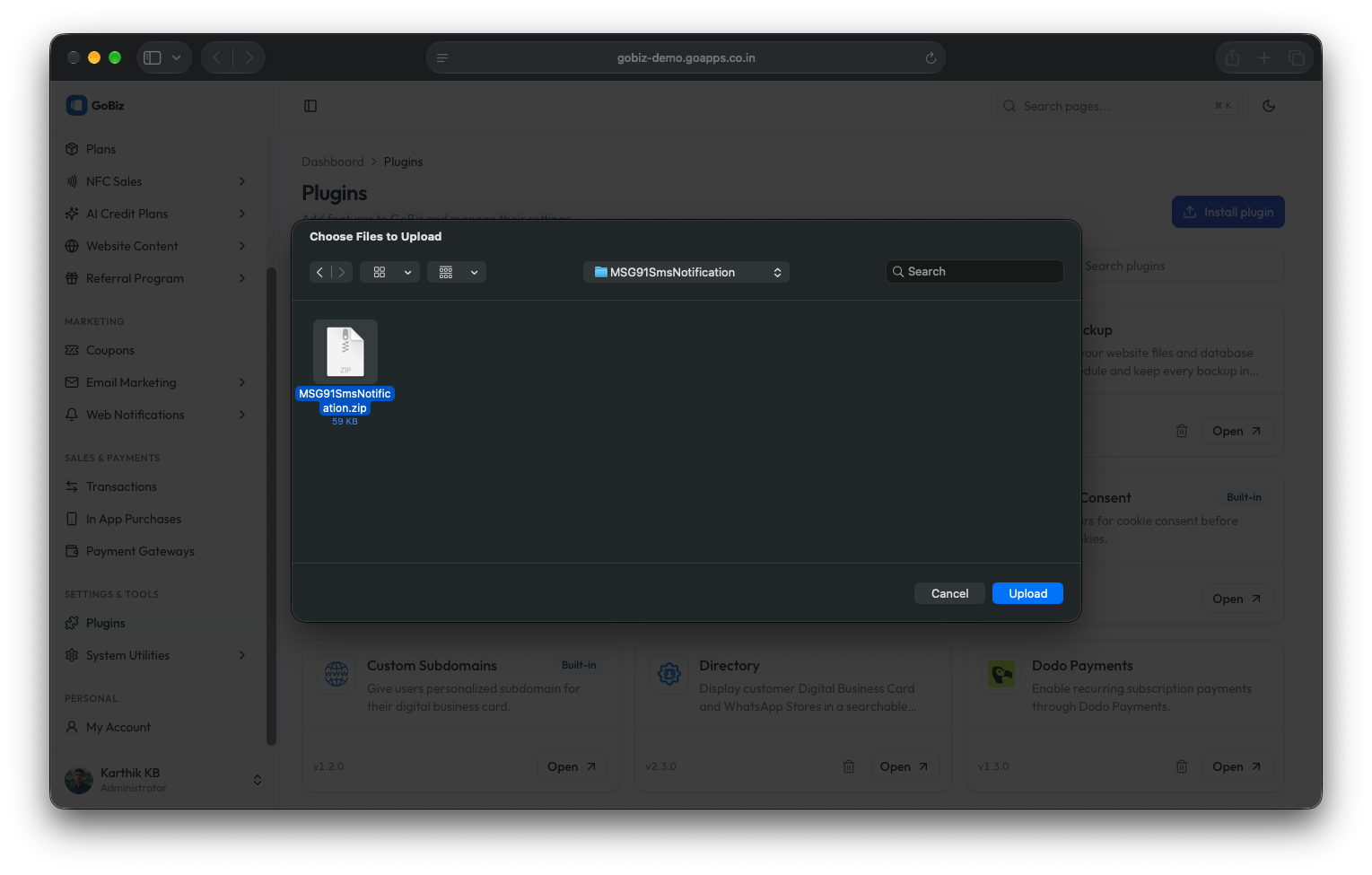Click the Dashboard breadcrumb link
Viewport: 1372px width, 875px height.
pyautogui.click(x=333, y=162)
